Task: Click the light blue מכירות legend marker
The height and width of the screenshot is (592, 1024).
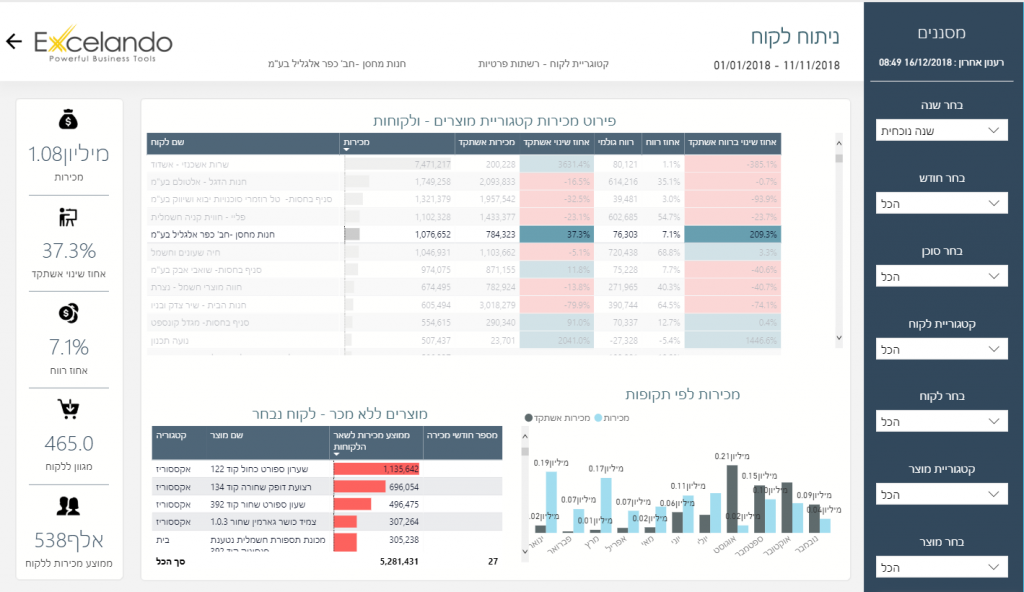Action: coord(599,416)
